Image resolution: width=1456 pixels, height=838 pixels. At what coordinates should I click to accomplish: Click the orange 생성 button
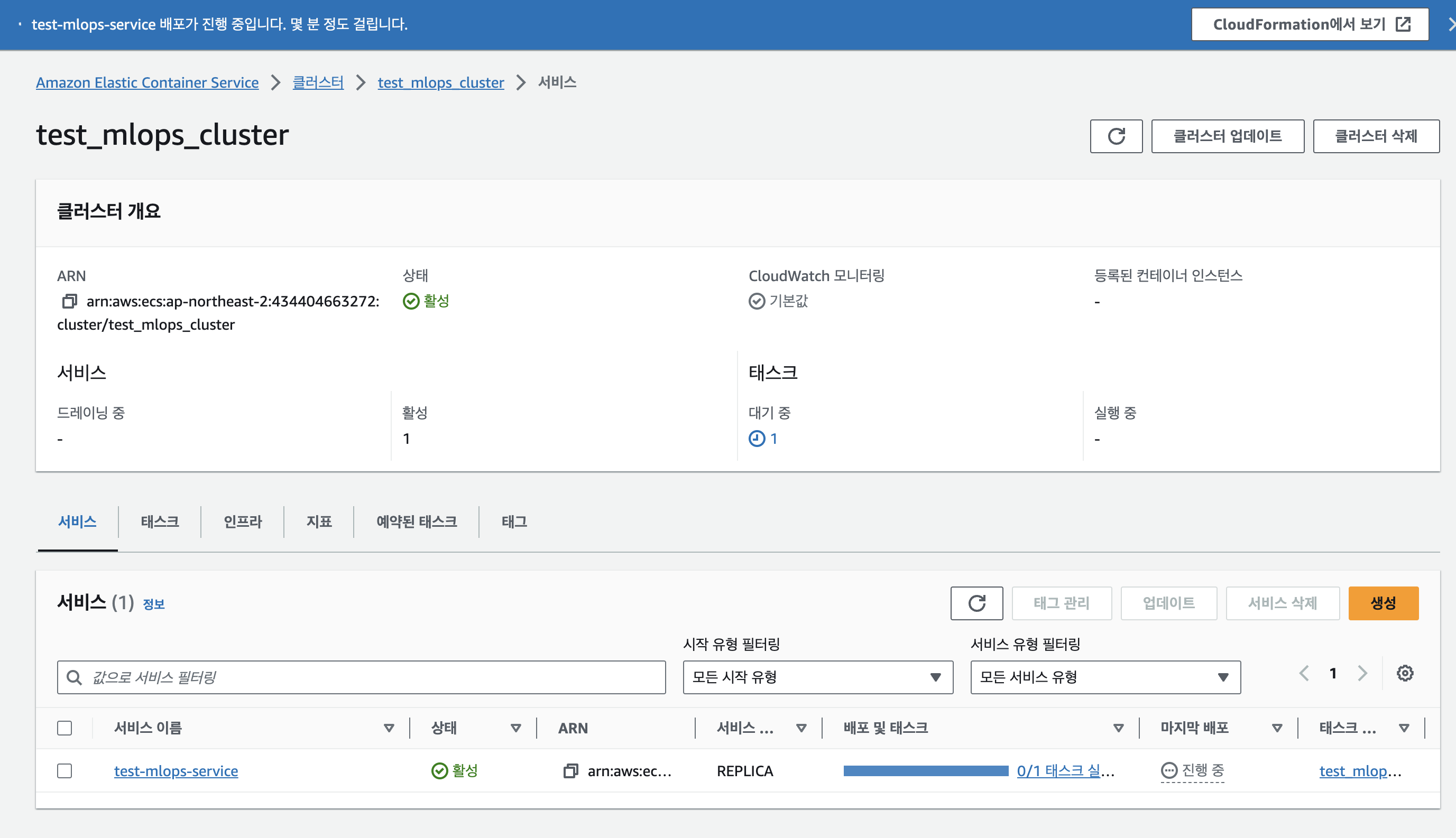coord(1383,603)
